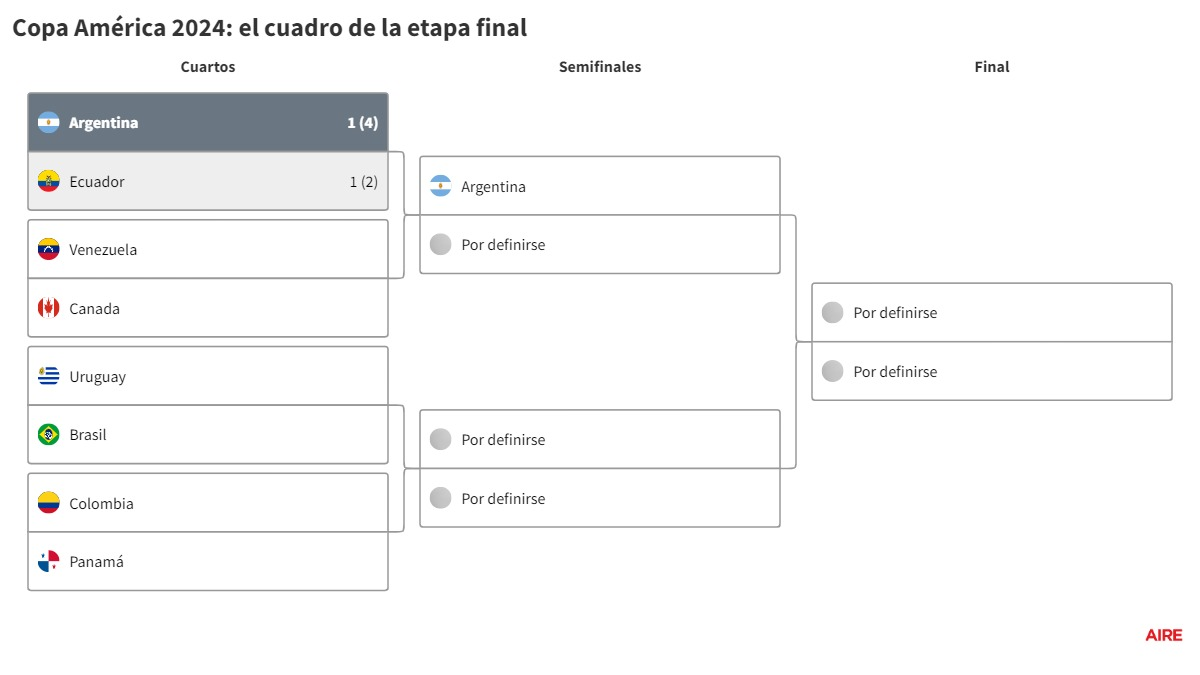Click the top Final placeholder circle
This screenshot has width=1200, height=675.
(x=833, y=313)
